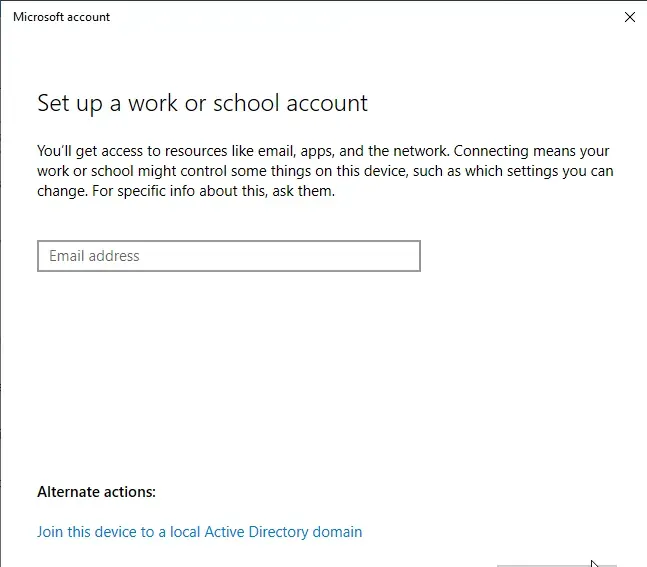Select the "Email address" placeholder text

[94, 256]
